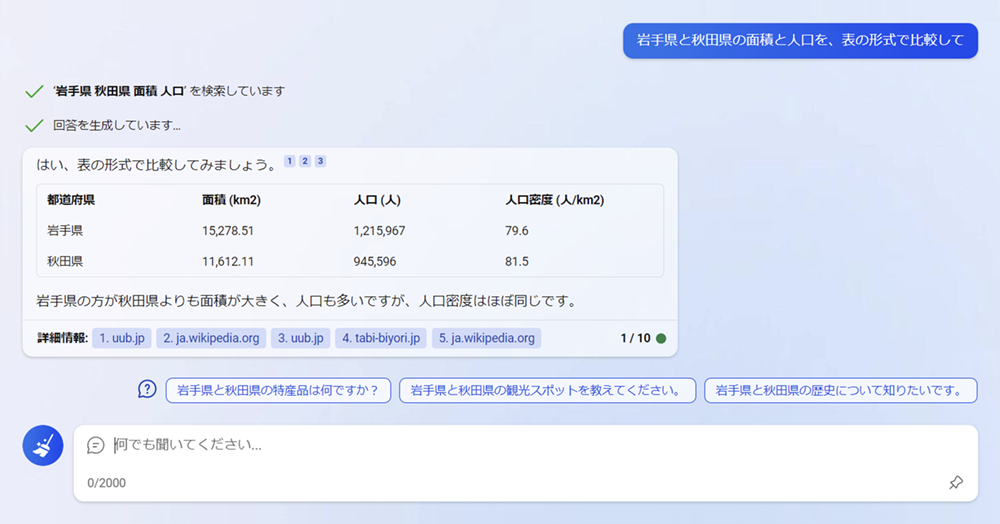Open source 2 ja.wikipedia.org link
The image size is (1000, 524).
click(211, 338)
